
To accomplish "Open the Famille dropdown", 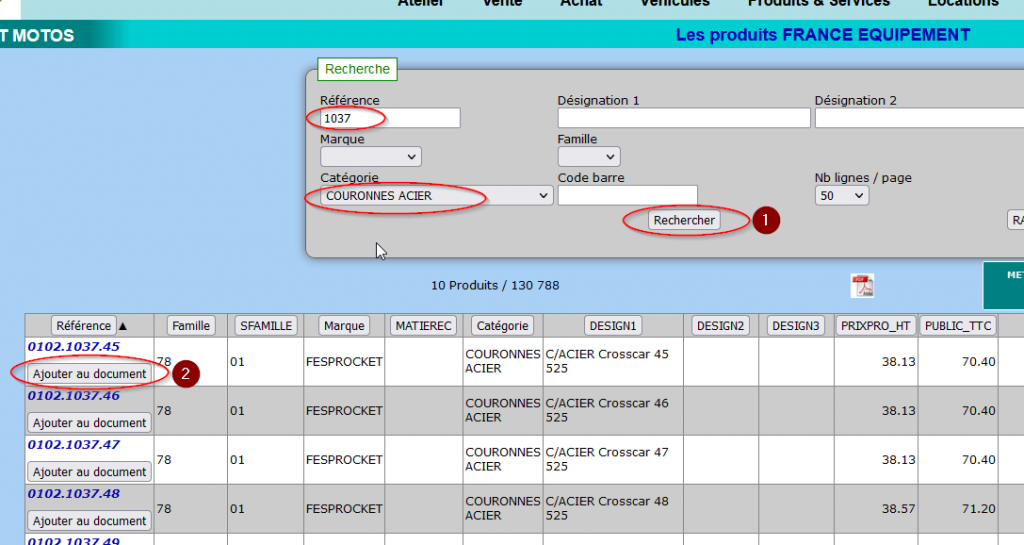I will point(588,157).
